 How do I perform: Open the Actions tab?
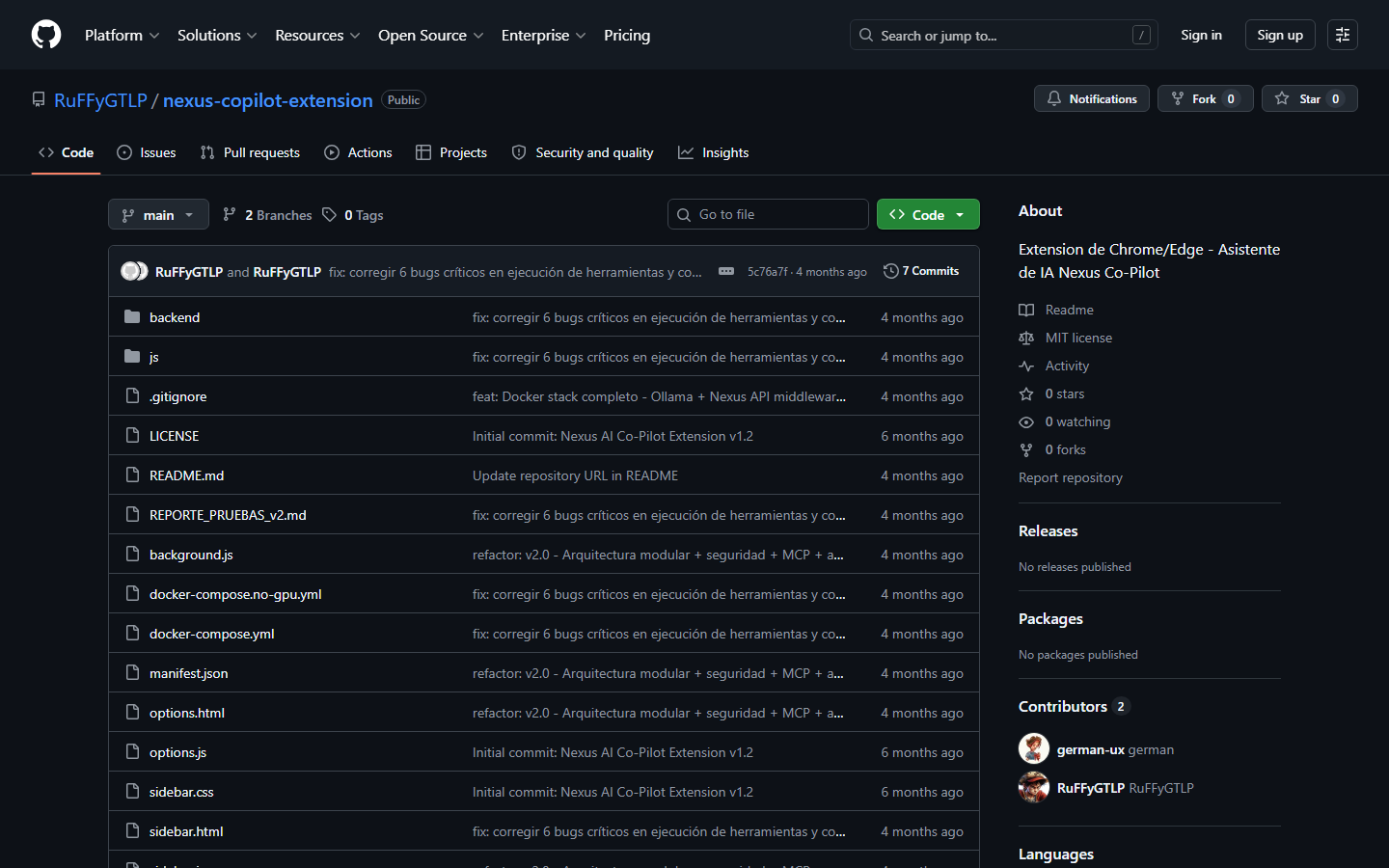coord(358,152)
